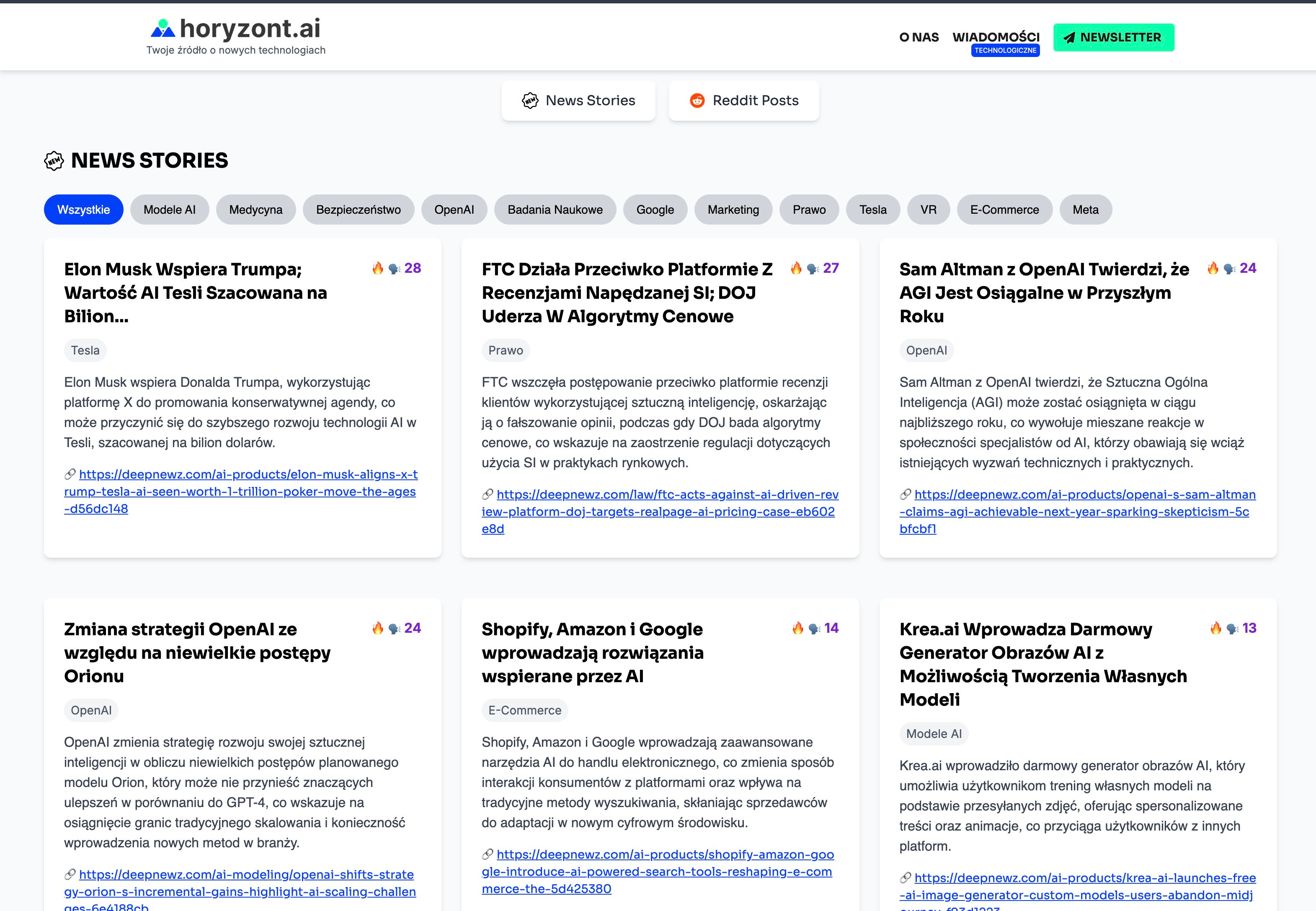
Task: Click the Tesla tag on Elon Musk card
Action: pyautogui.click(x=85, y=350)
